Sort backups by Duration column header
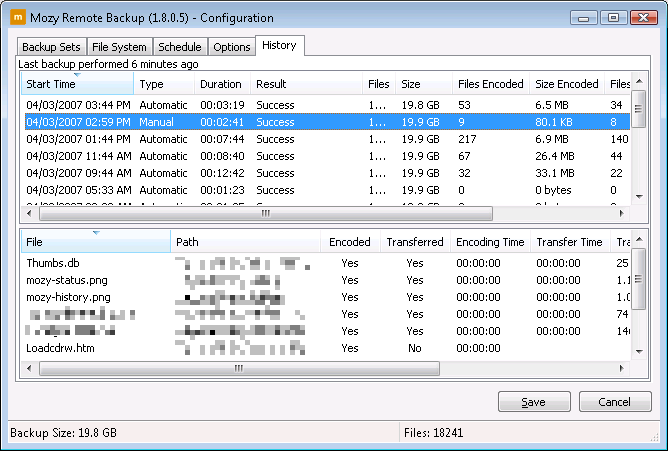Screen dimensions: 668x451 (x=221, y=84)
